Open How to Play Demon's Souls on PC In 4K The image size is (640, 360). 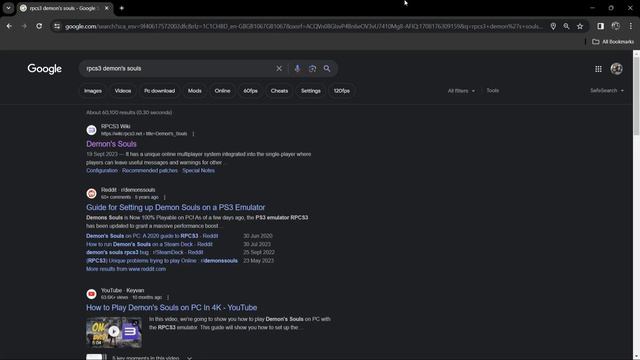[171, 308]
